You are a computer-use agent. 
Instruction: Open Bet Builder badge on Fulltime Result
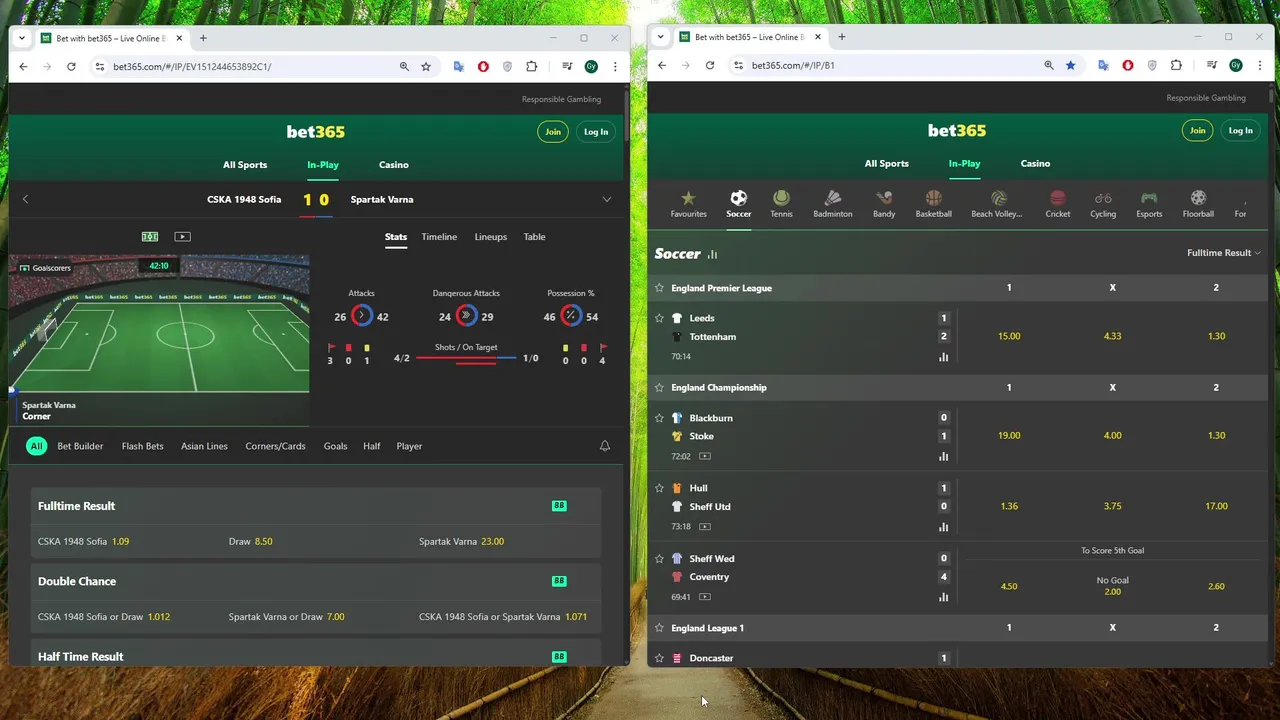coord(559,506)
